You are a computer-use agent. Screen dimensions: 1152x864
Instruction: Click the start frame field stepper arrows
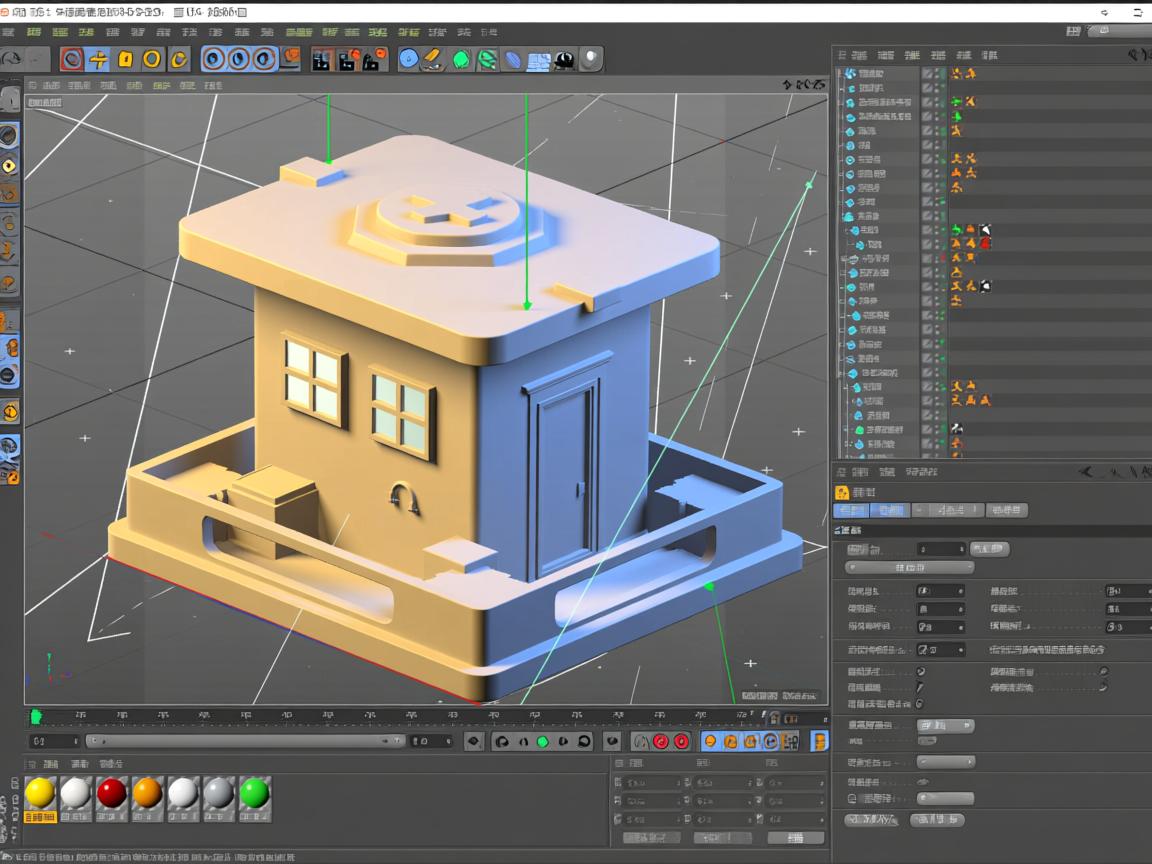(75, 741)
